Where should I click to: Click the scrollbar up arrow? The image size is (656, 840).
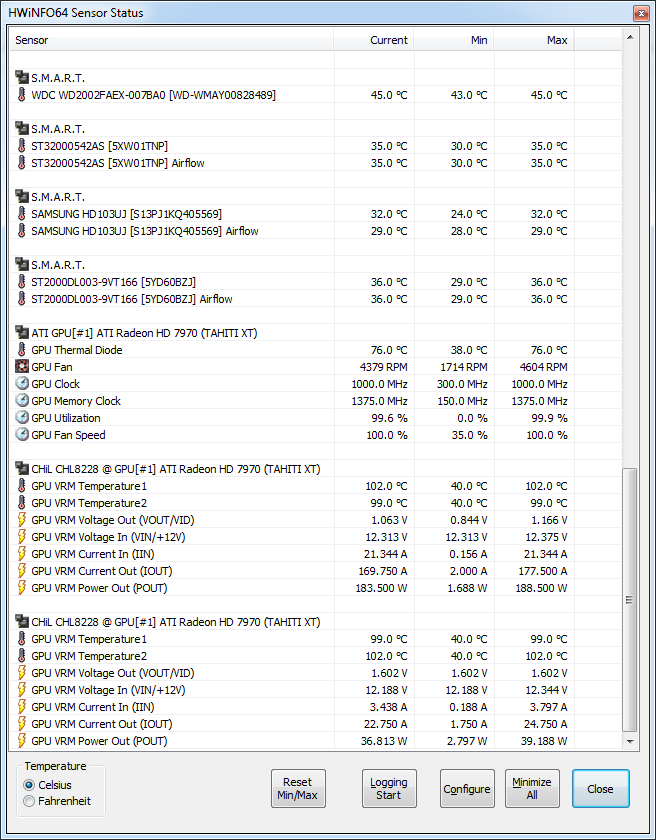(630, 37)
